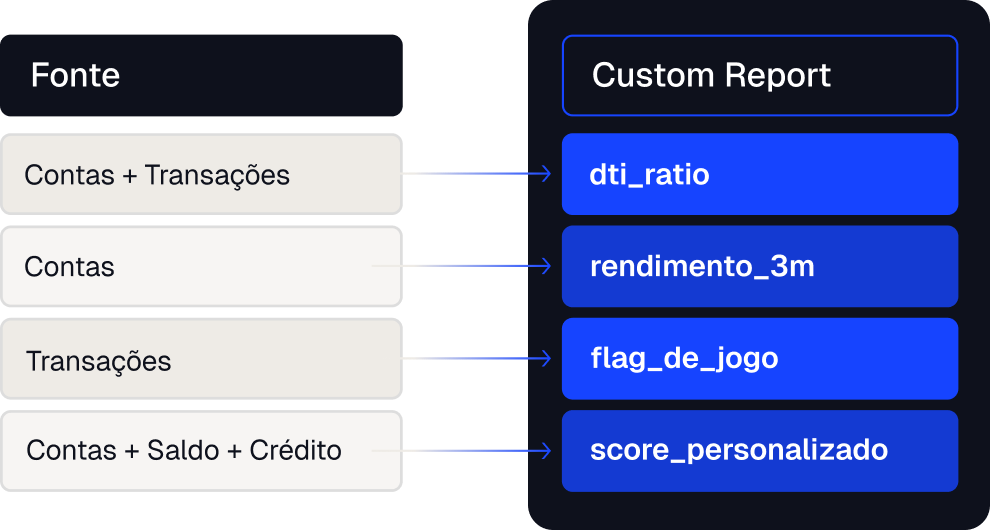Viewport: 990px width, 530px height.
Task: Click the word Fonte in the header
Action: pos(75,75)
